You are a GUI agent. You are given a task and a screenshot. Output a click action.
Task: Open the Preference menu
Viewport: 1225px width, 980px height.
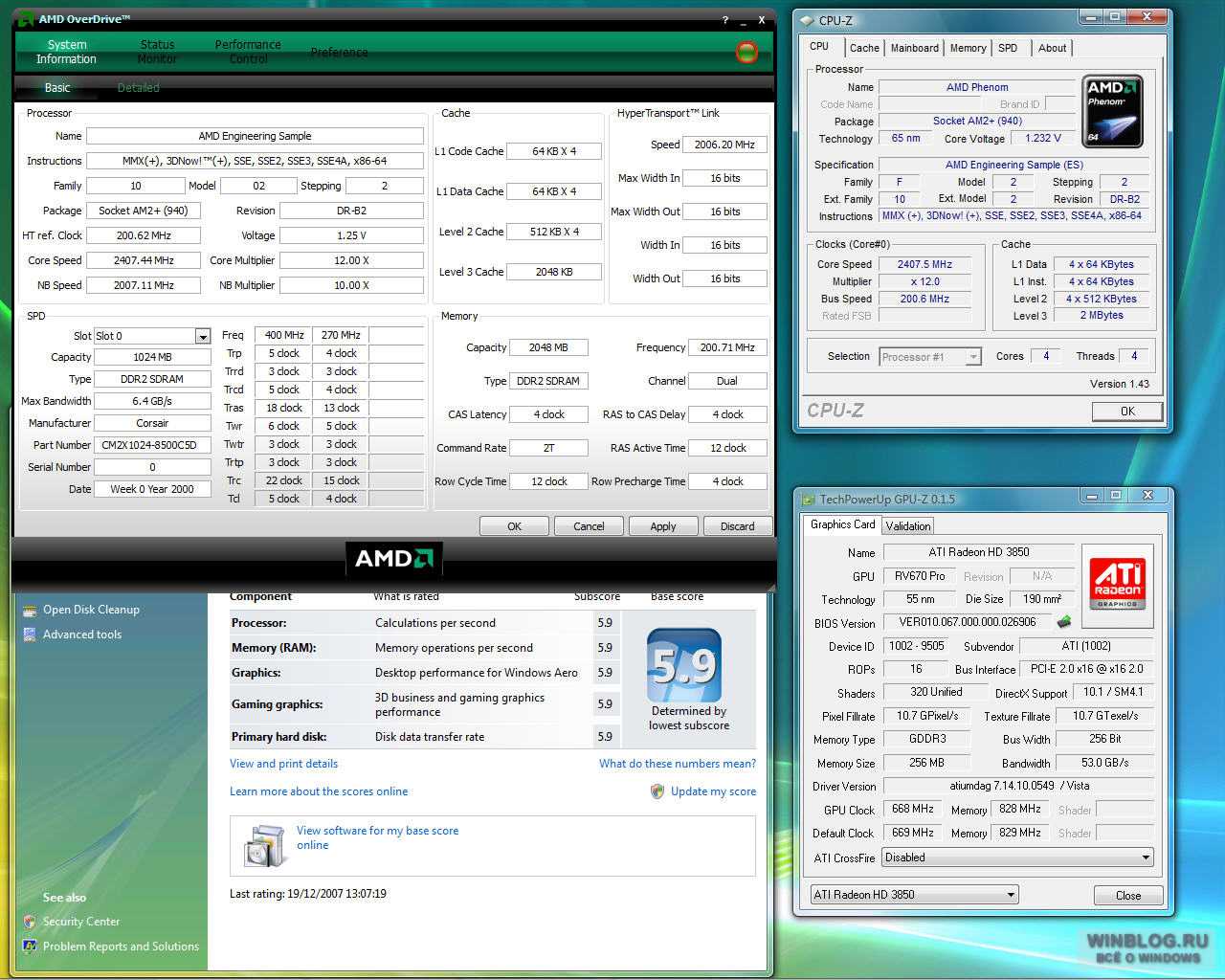pyautogui.click(x=339, y=52)
